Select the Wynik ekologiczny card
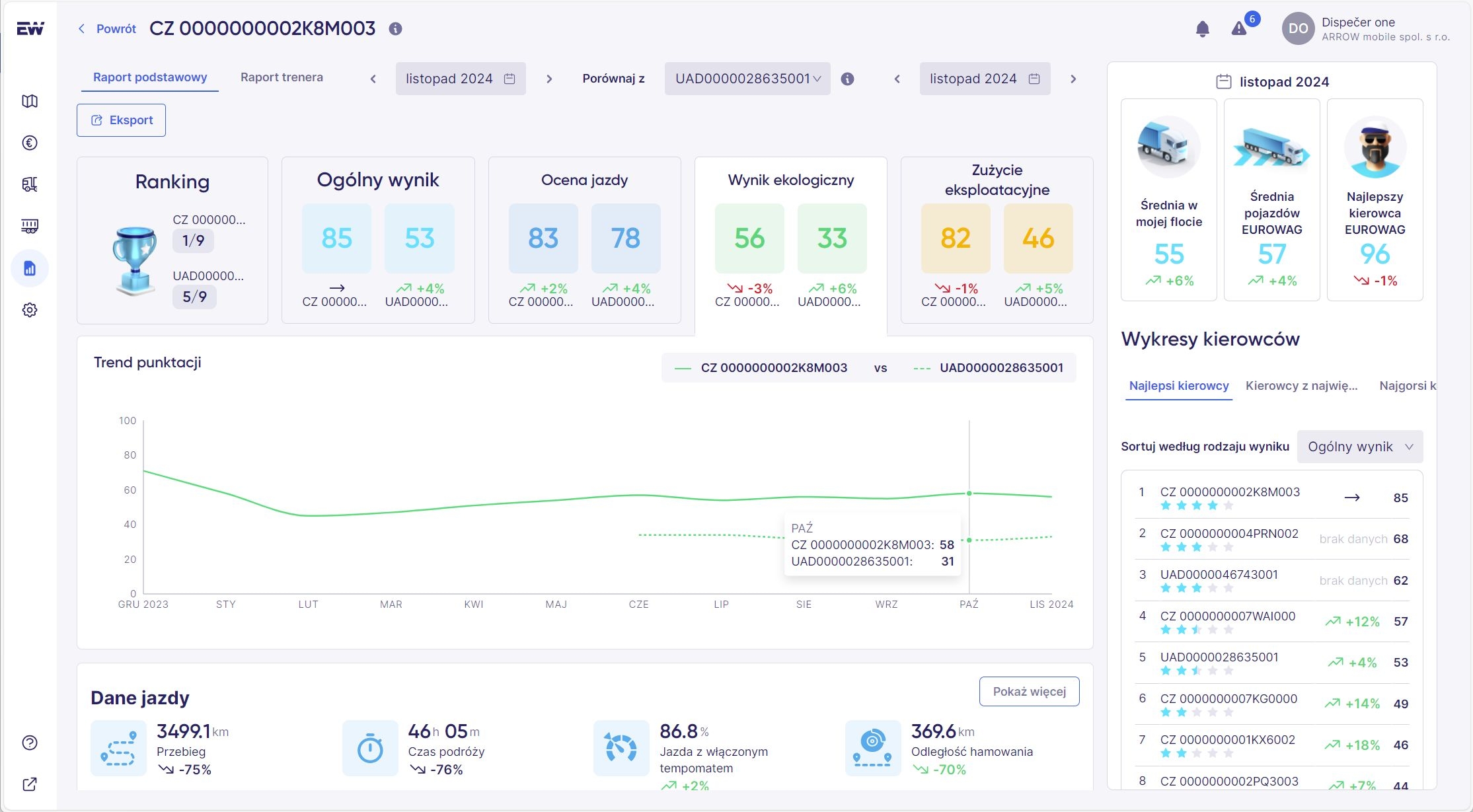The image size is (1473, 812). pyautogui.click(x=790, y=246)
